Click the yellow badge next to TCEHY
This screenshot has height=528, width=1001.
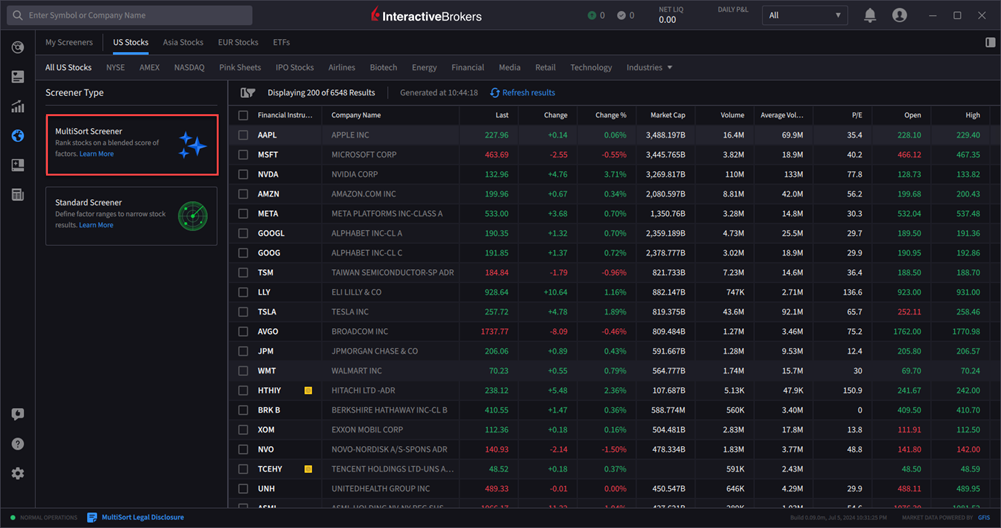click(308, 469)
